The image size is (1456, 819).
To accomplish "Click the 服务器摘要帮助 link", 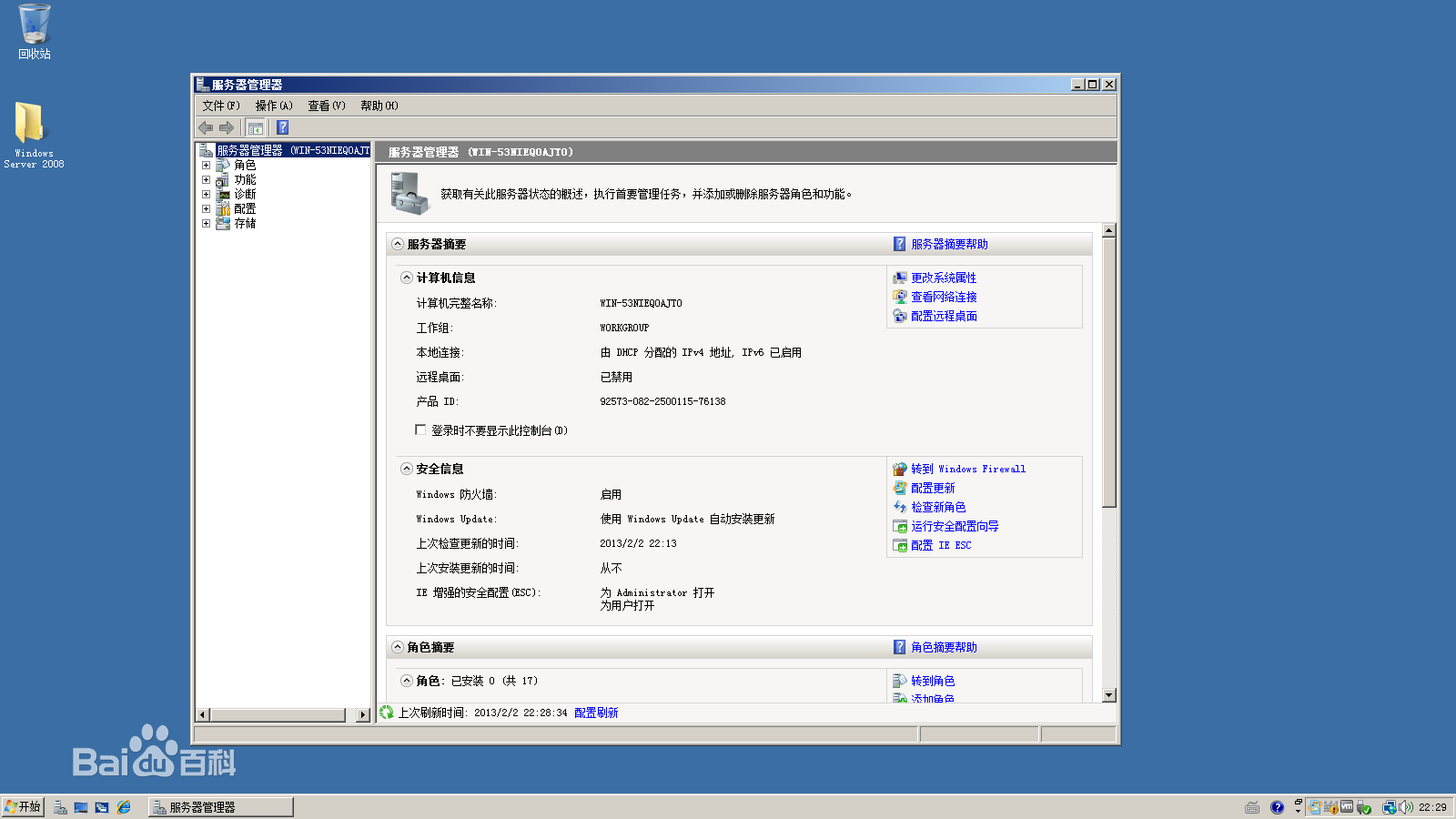I will point(949,244).
